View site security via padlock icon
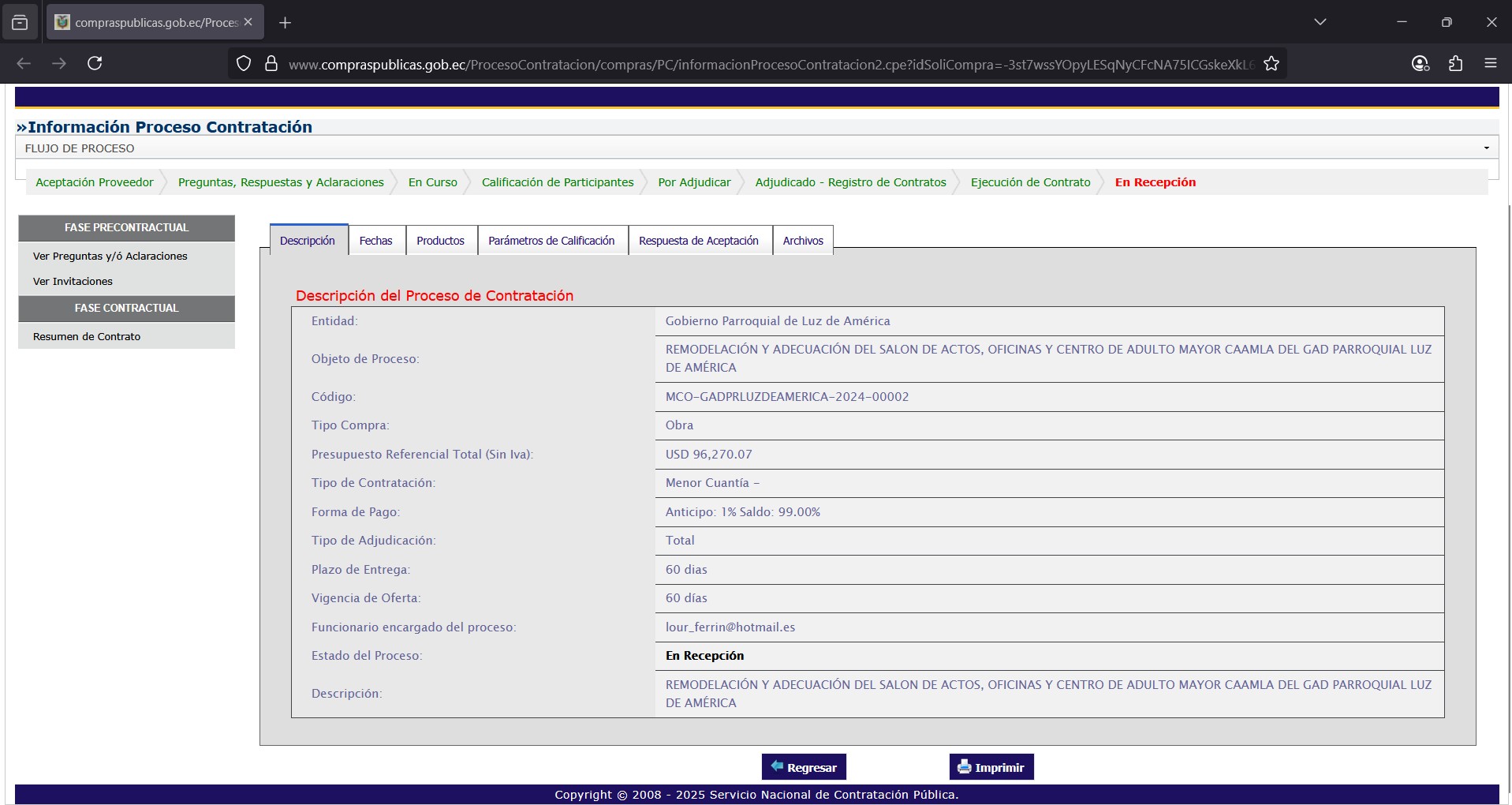 coord(271,64)
